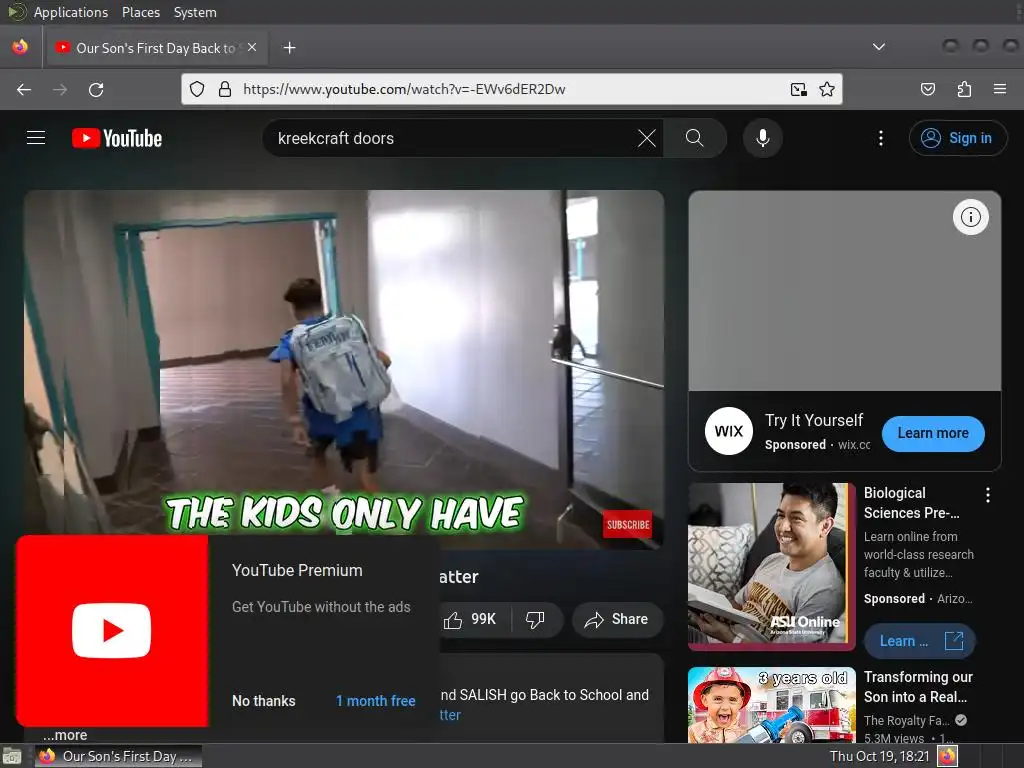Click the Firefox tray icon in panel

[947, 756]
